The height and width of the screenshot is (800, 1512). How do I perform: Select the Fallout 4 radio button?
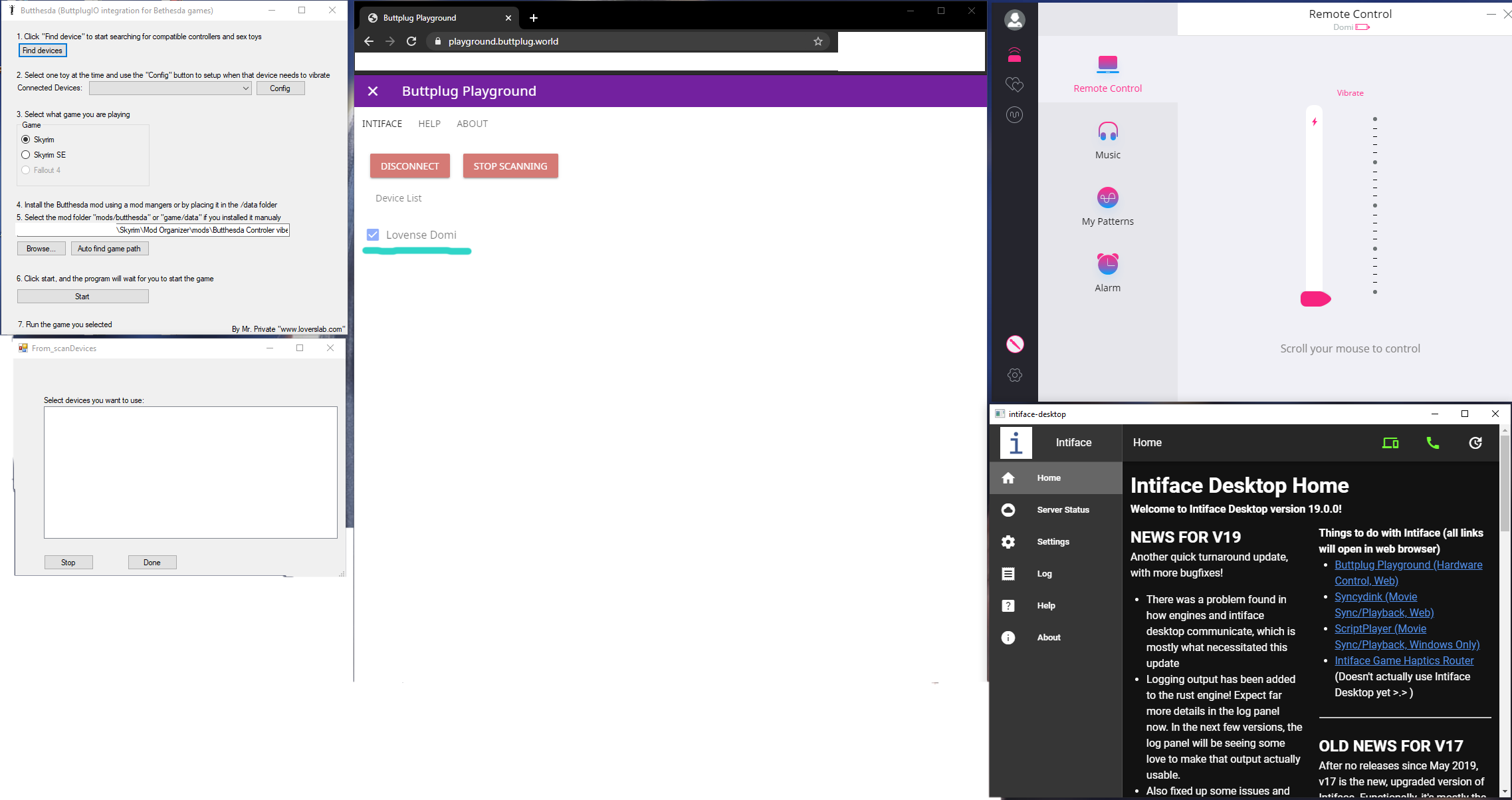26,170
